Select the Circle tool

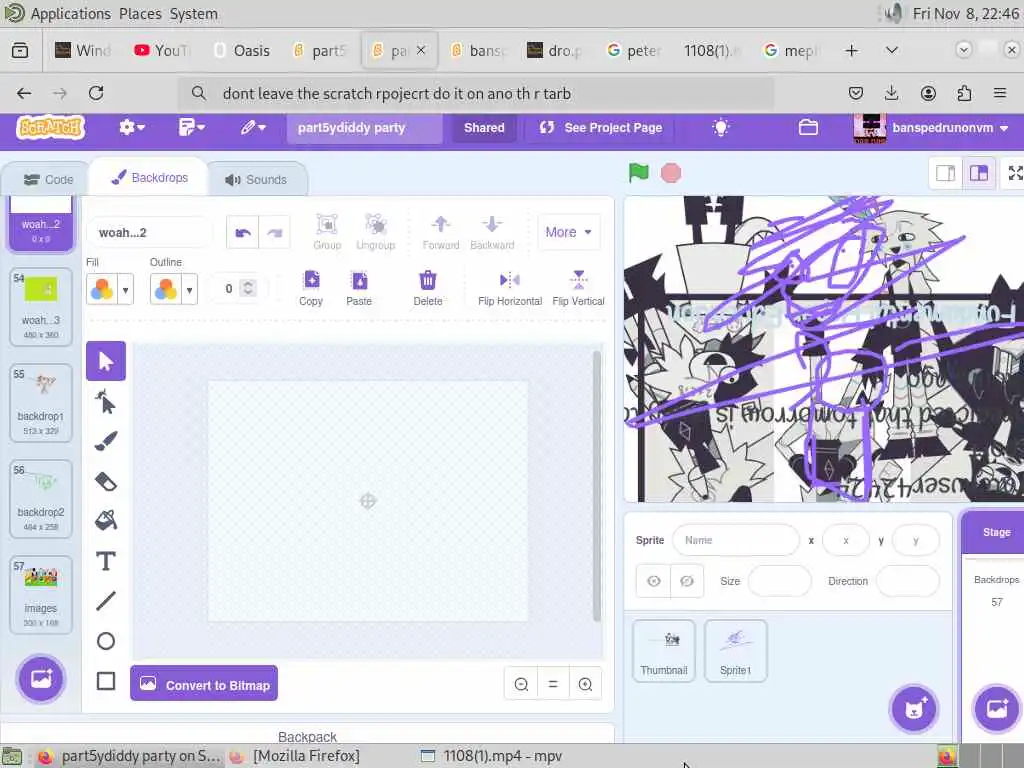tap(106, 641)
